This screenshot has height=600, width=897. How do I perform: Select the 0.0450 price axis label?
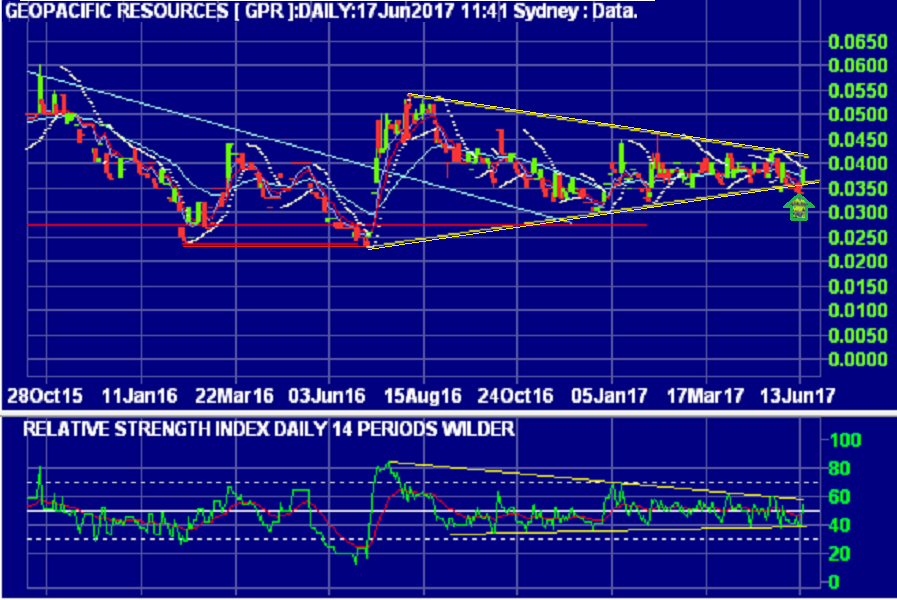(859, 139)
